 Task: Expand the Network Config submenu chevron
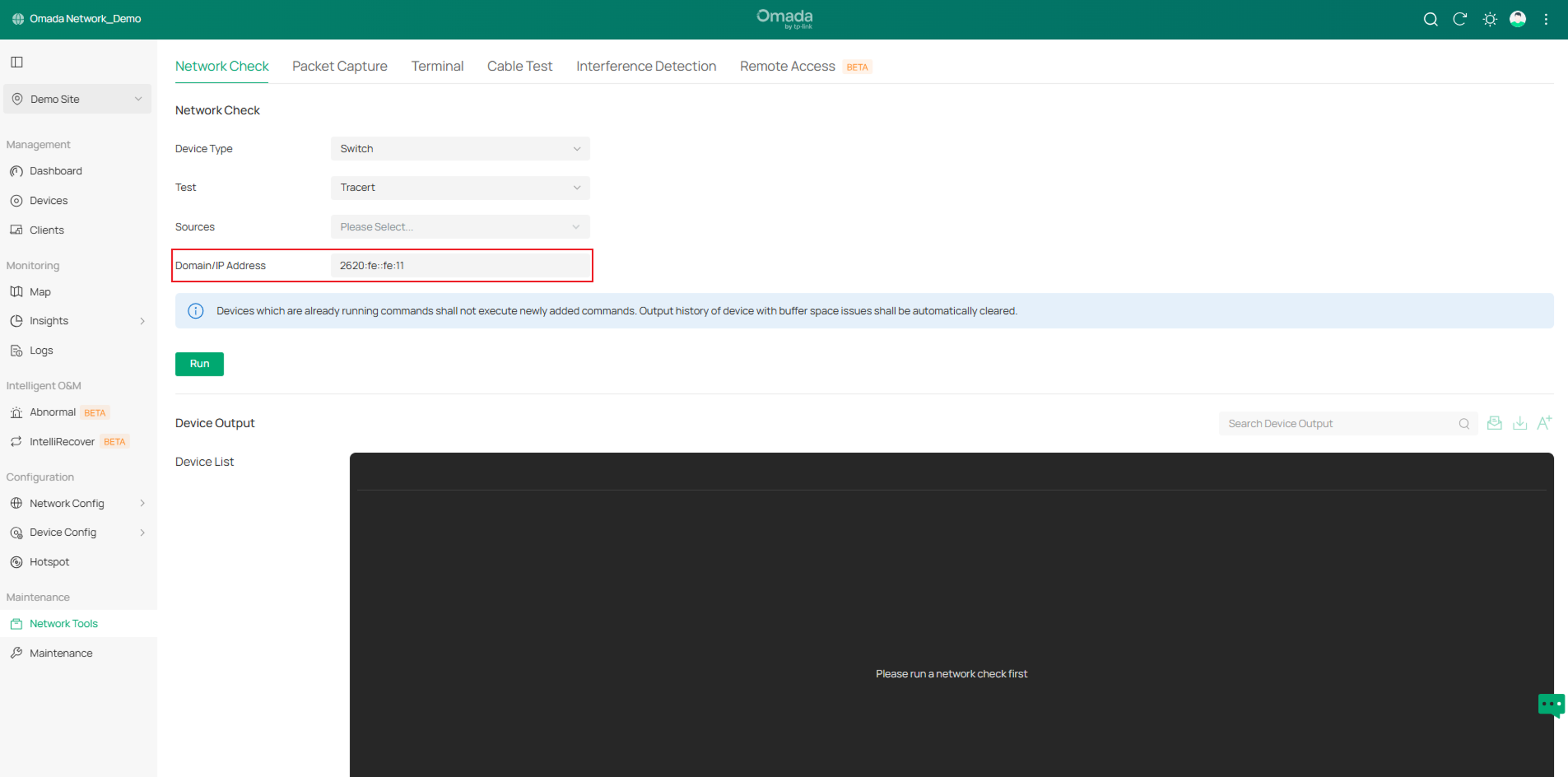(142, 503)
